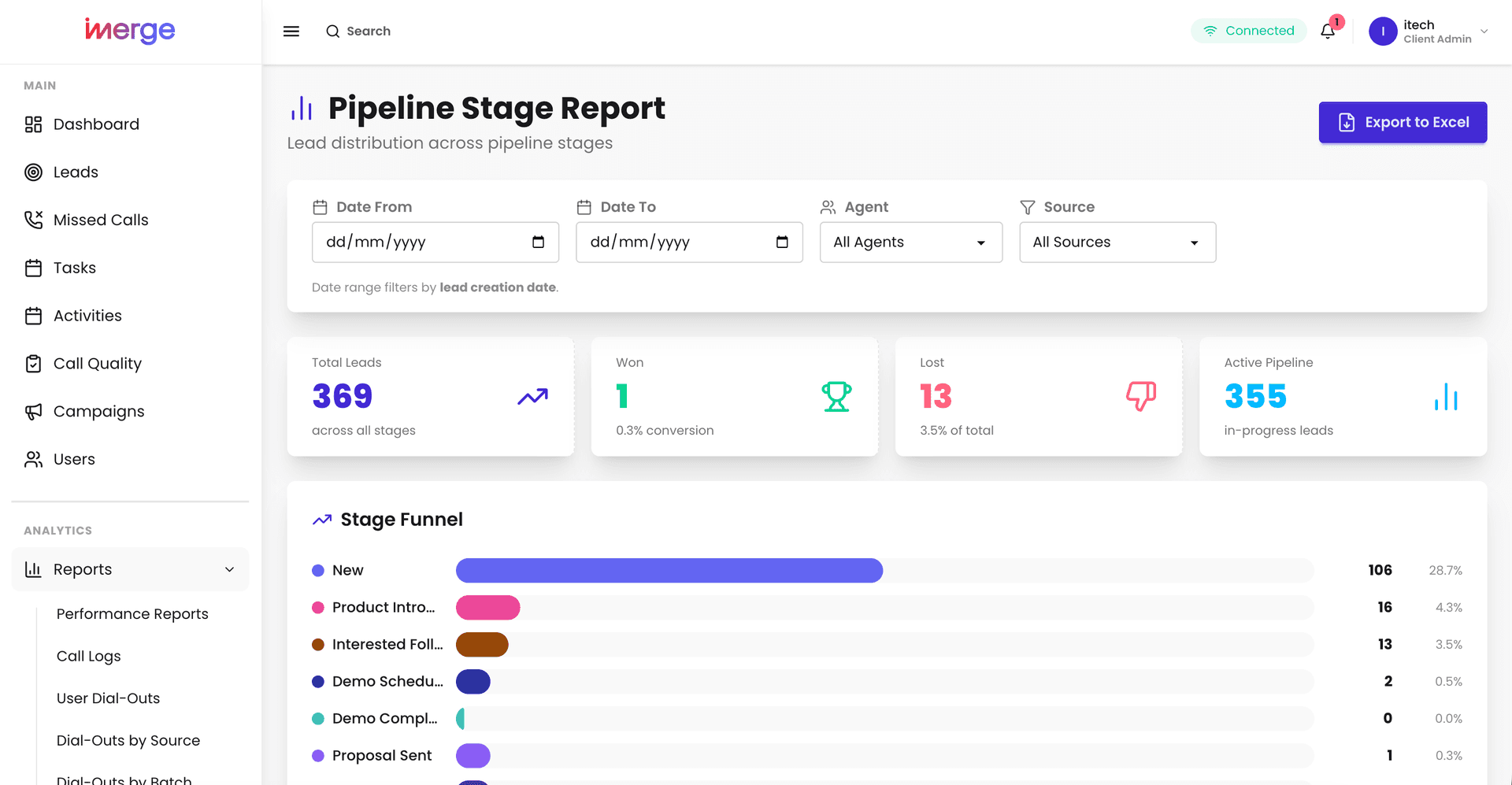The image size is (1512, 785).
Task: Click the Missed Calls phone icon
Action: pos(33,220)
